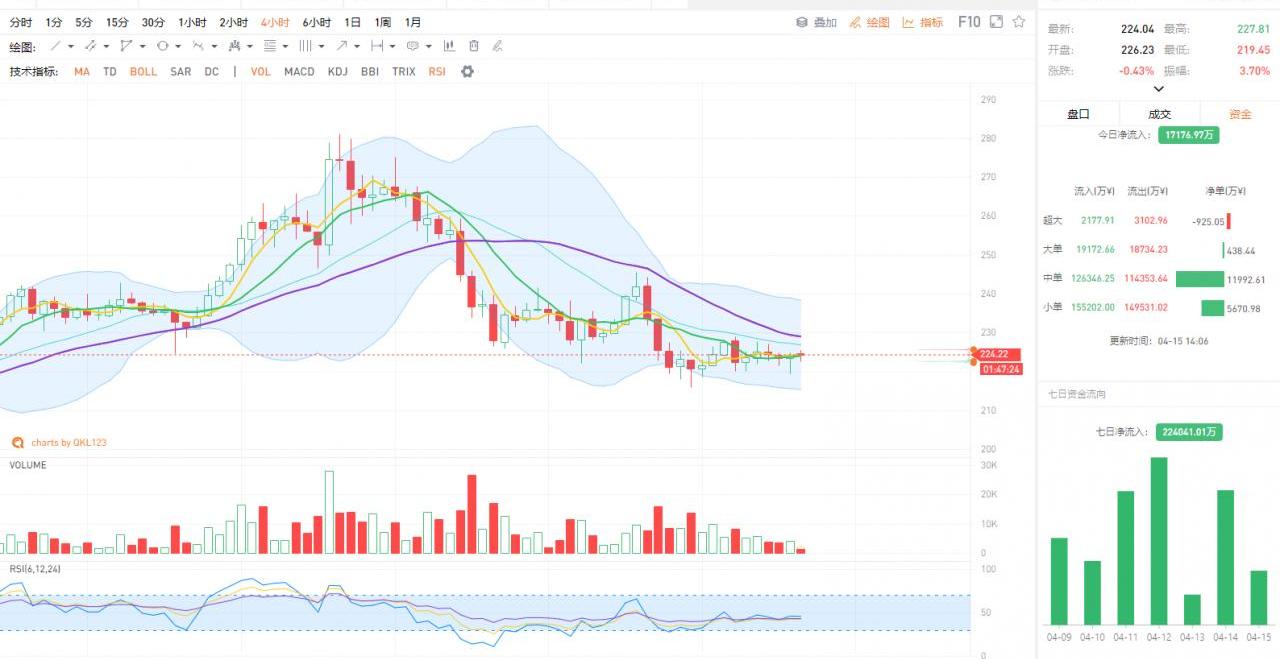Switch to the 成交 tab
1280x659 pixels.
click(x=1159, y=114)
